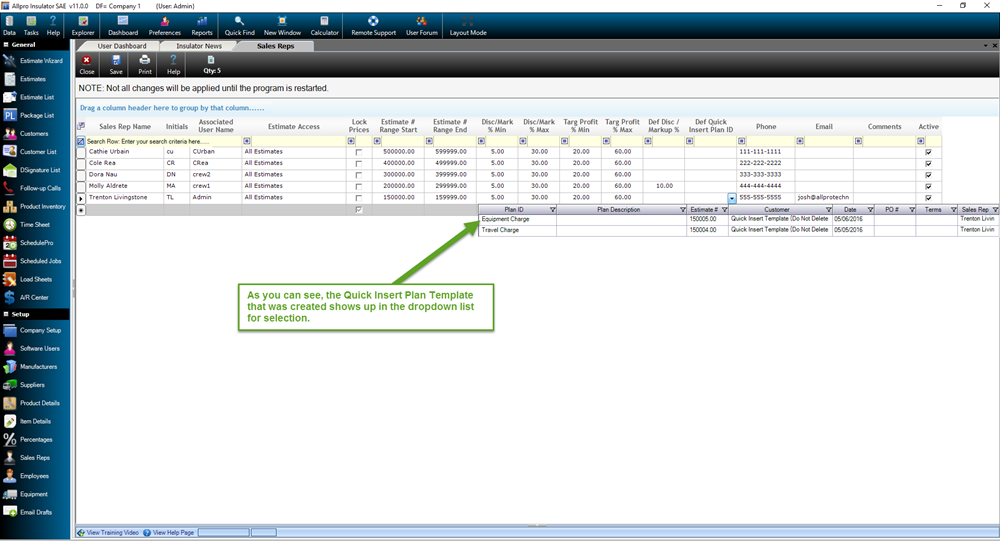Open the Estimate # column filter in dropdown list
This screenshot has height=541, width=1000.
[x=724, y=210]
